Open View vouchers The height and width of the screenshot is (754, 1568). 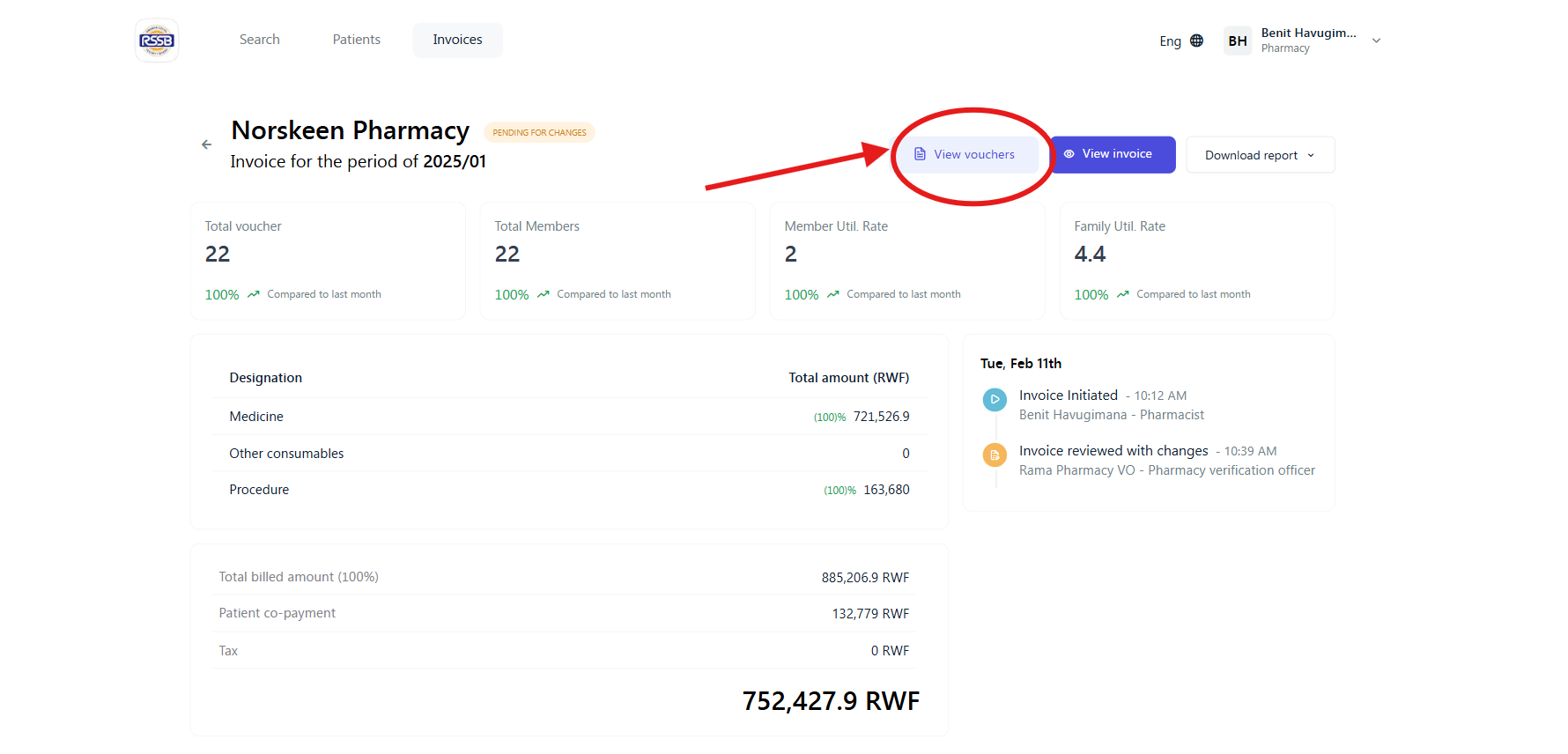965,154
